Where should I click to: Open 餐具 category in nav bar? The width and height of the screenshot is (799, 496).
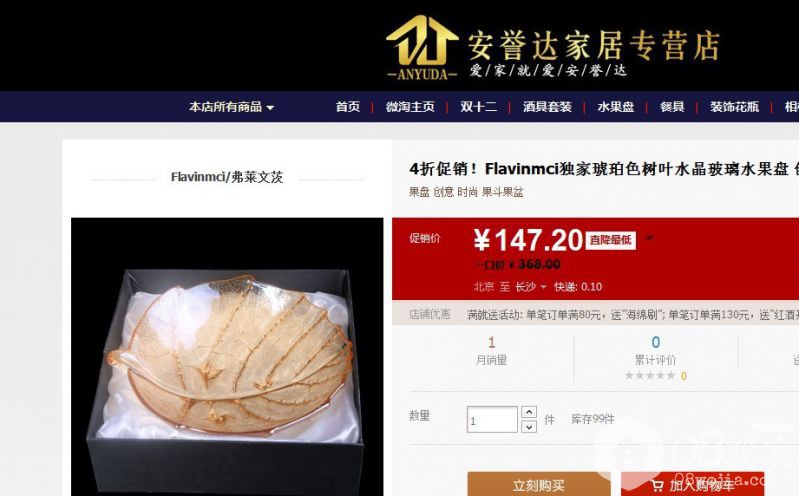(x=672, y=107)
